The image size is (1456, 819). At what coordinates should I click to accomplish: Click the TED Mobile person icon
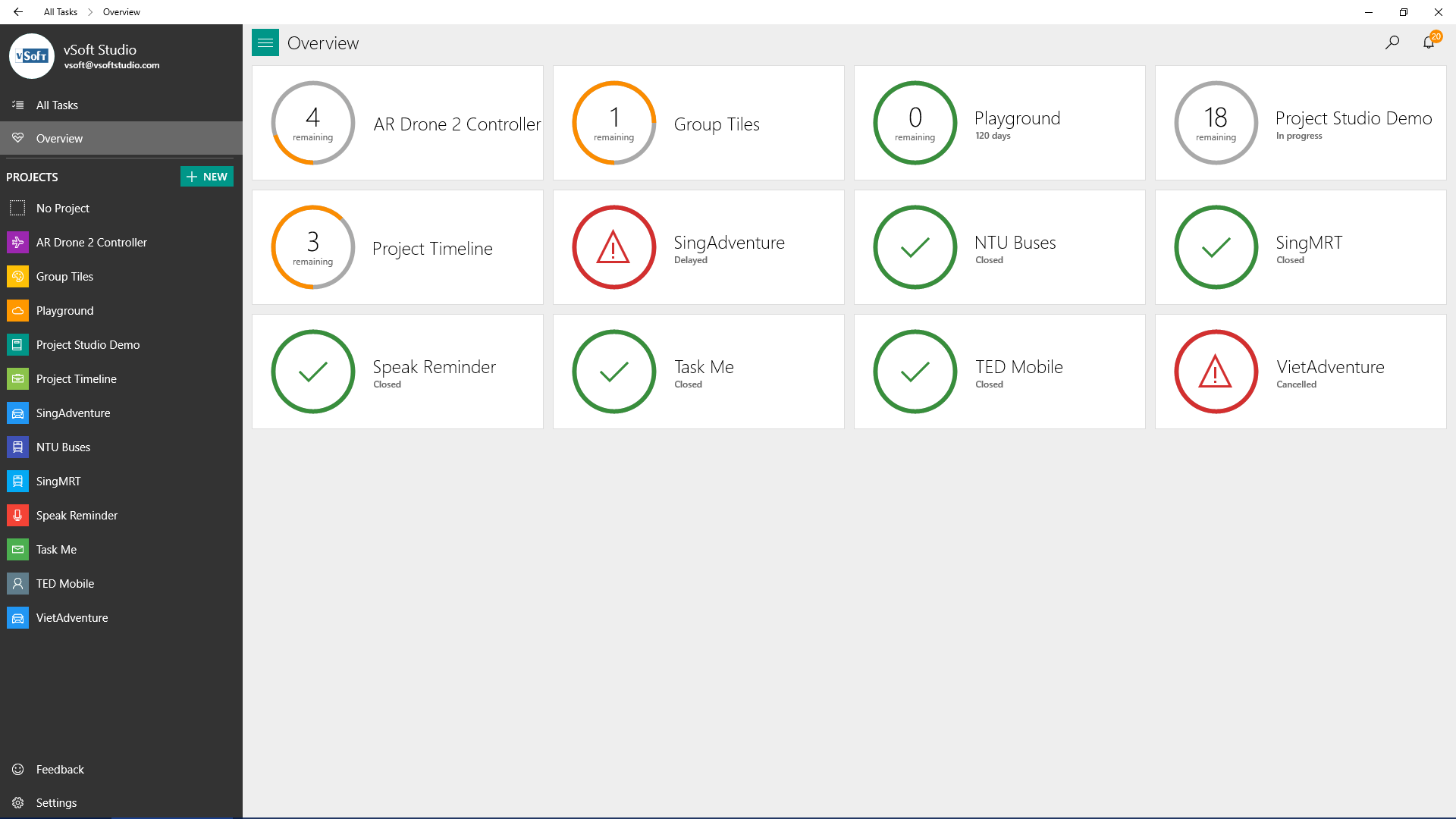pos(17,584)
